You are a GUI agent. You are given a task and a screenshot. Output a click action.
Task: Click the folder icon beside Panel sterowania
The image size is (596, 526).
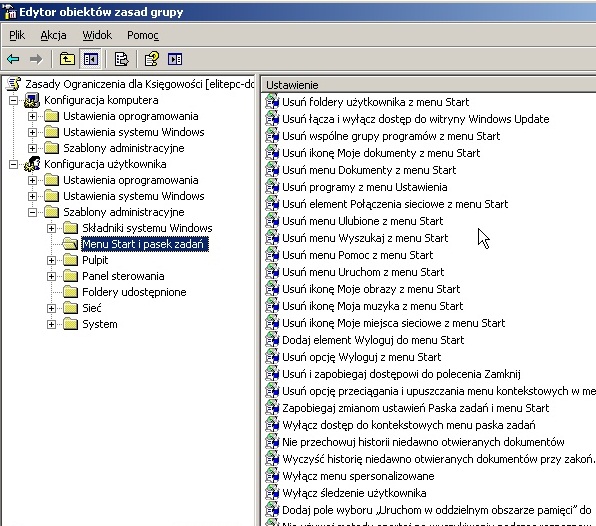(x=71, y=276)
